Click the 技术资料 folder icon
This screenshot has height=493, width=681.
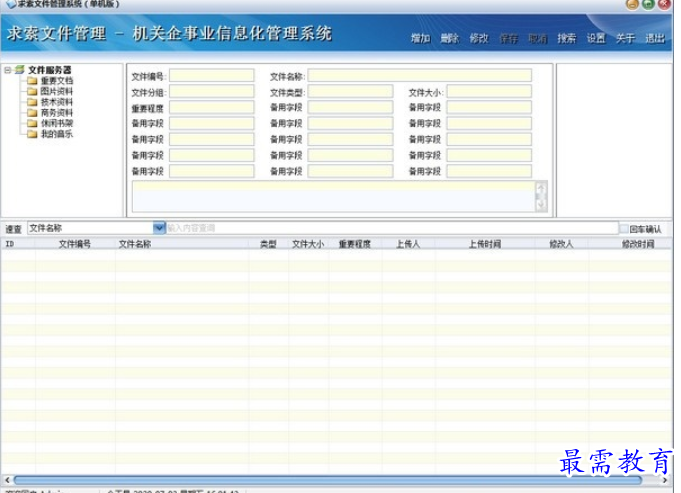[32, 102]
